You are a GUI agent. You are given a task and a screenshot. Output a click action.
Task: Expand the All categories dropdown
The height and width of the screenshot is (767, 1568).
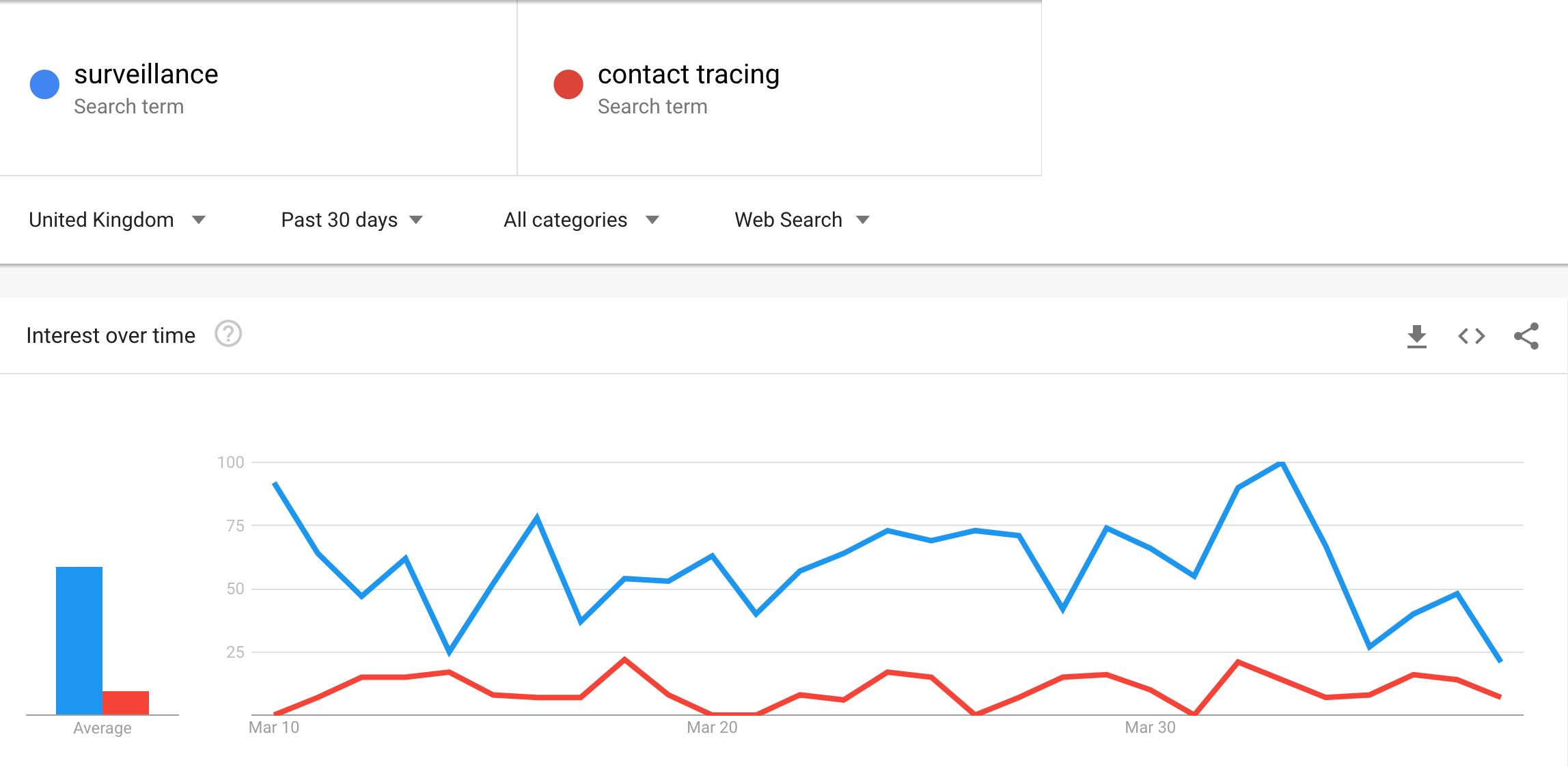581,220
